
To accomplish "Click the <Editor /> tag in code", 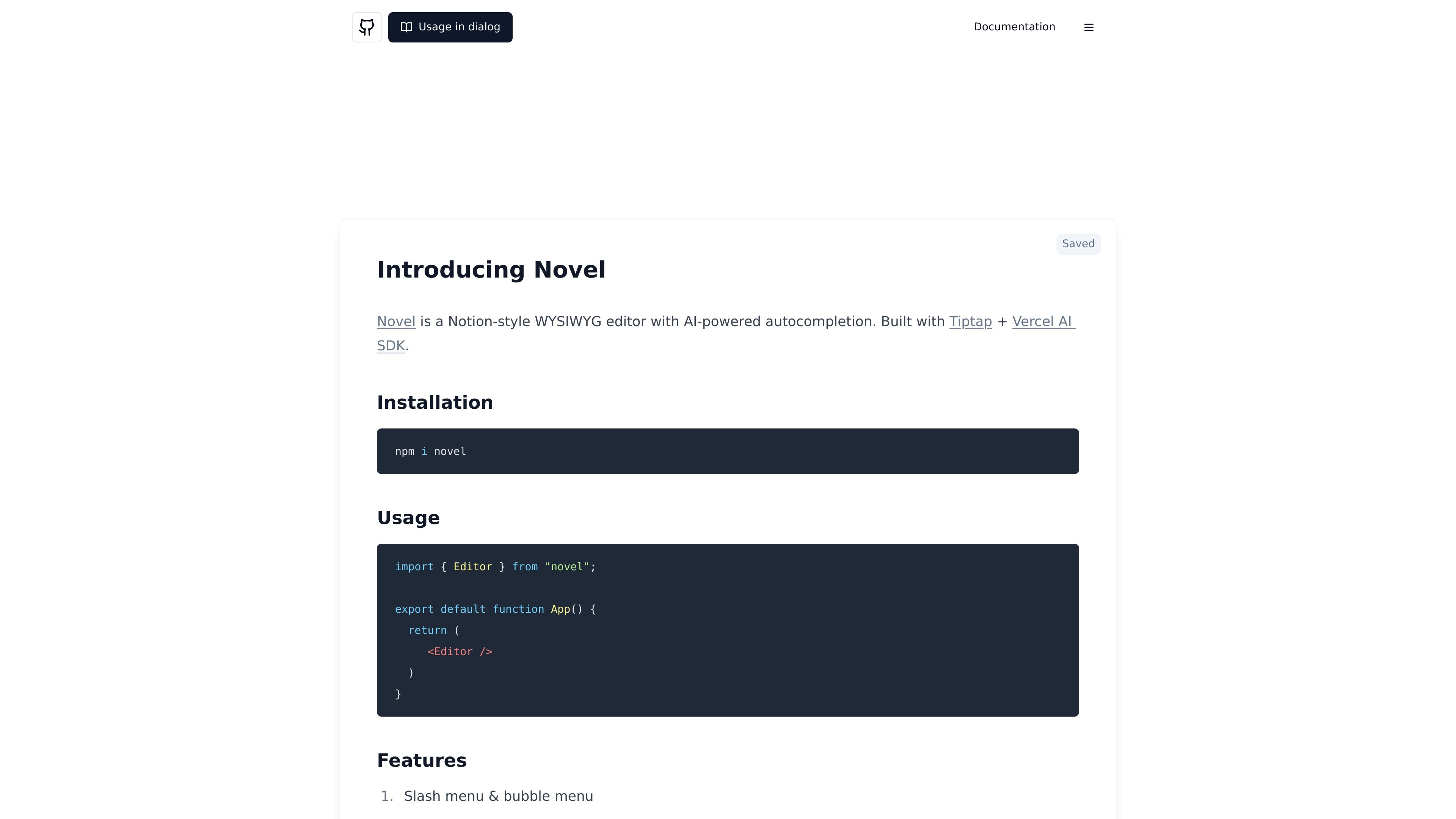I will [x=460, y=652].
